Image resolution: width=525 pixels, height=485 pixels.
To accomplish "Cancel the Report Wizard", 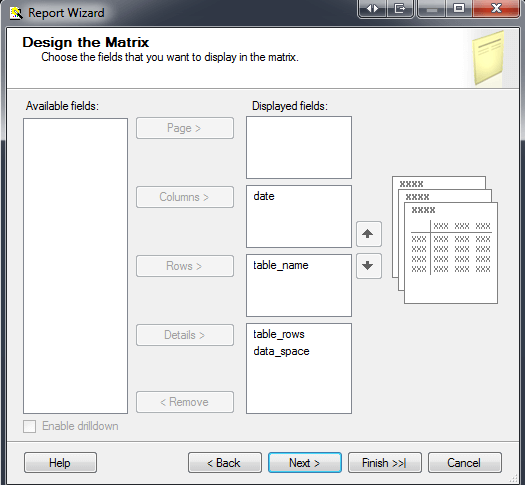I will click(x=465, y=463).
